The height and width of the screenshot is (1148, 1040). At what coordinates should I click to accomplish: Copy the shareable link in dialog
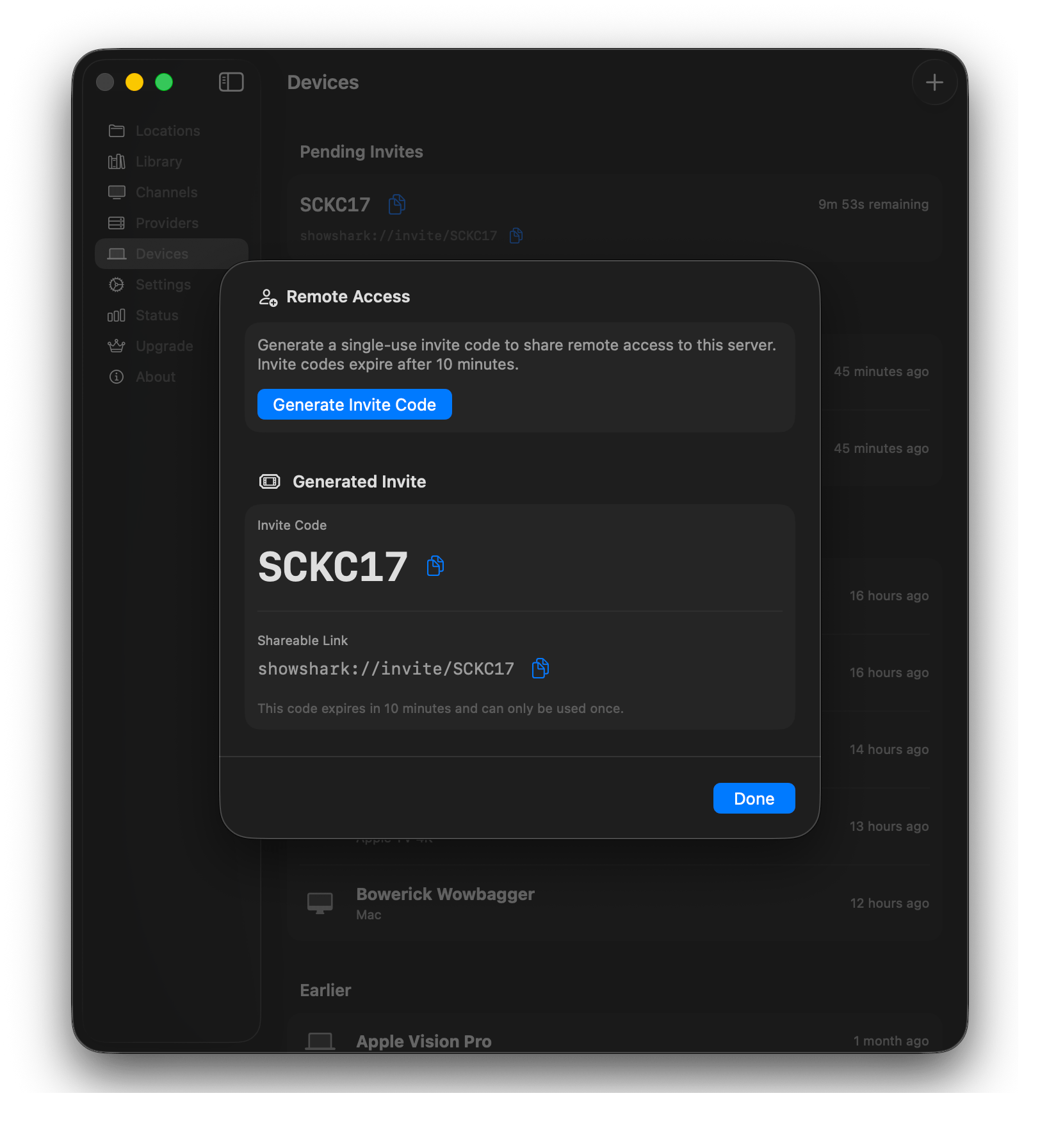coord(540,668)
